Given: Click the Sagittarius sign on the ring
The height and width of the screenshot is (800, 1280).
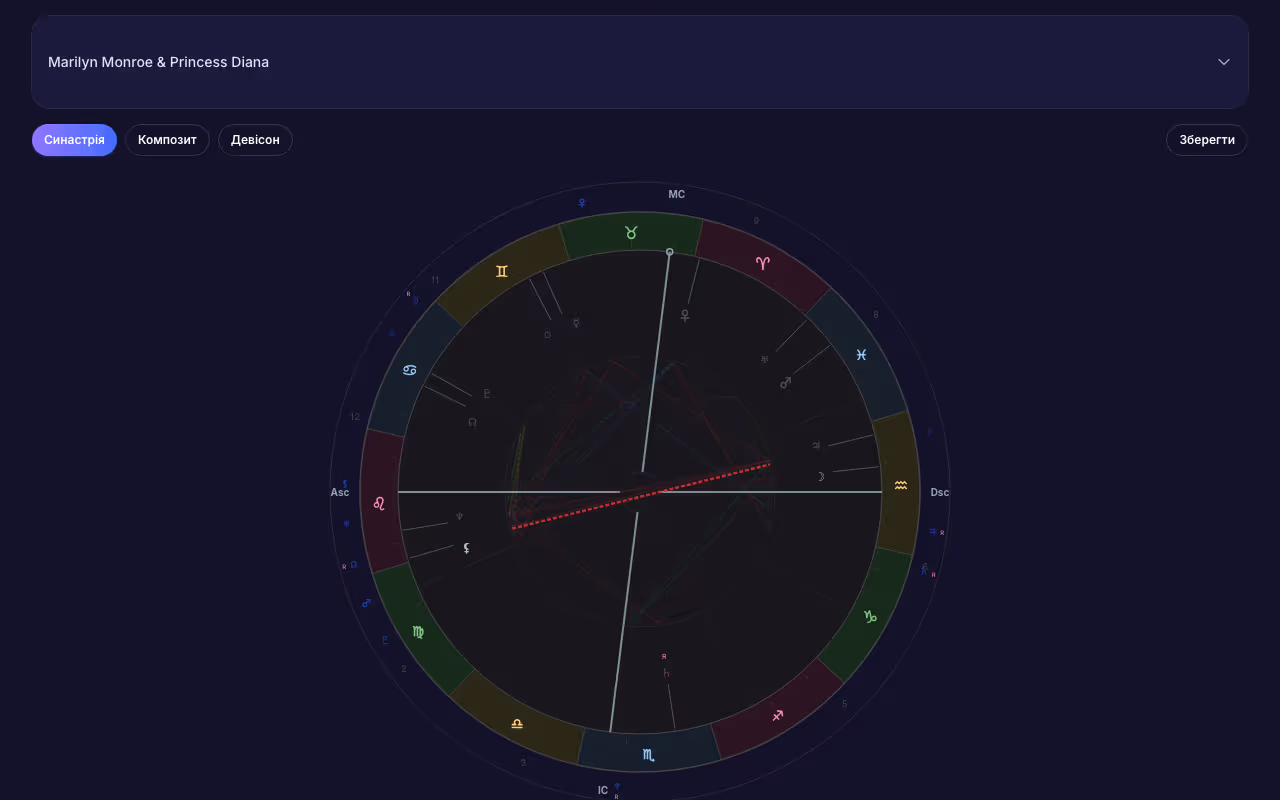Looking at the screenshot, I should (777, 715).
